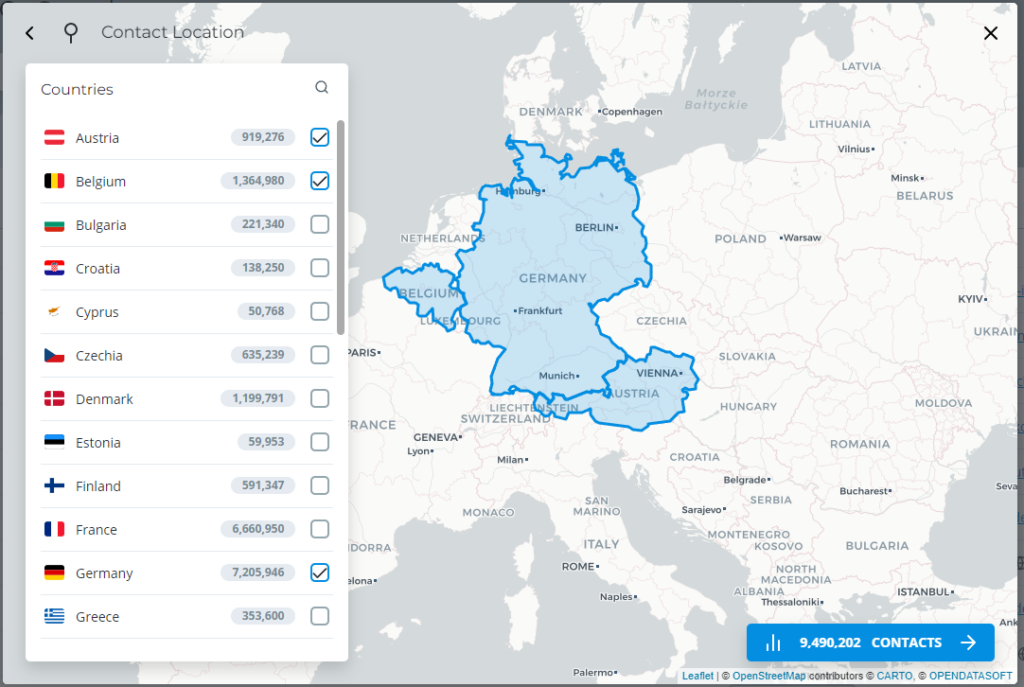Click the Austria flag icon

[52, 137]
